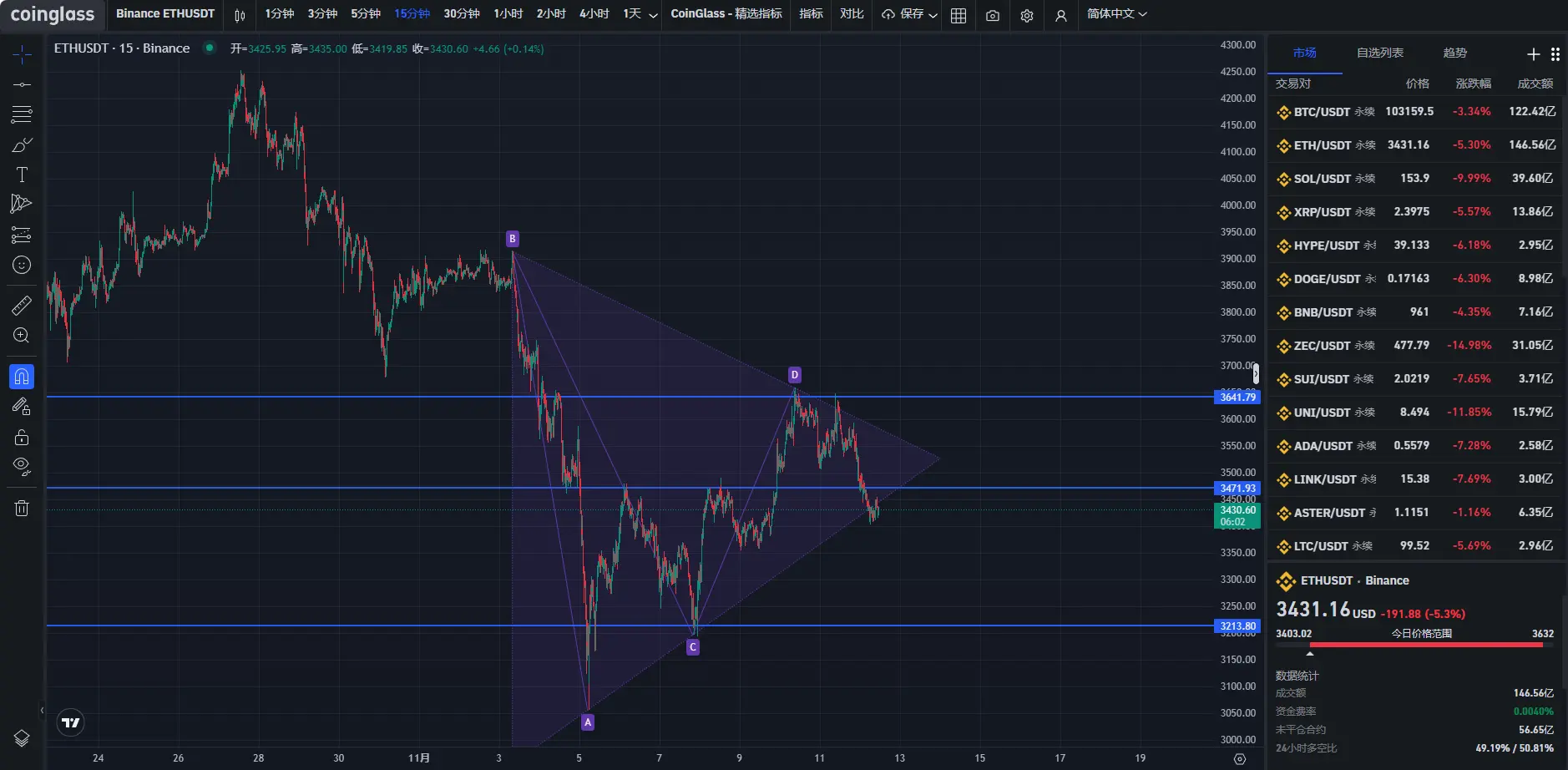Select the 15分钟 timeframe
Image resolution: width=1568 pixels, height=770 pixels.
point(412,14)
